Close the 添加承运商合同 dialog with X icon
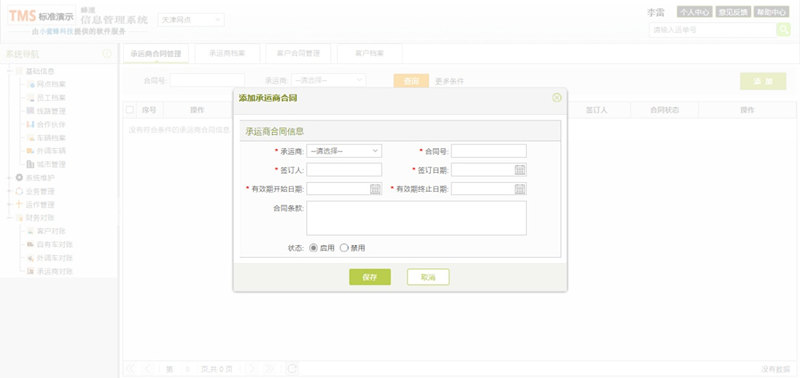This screenshot has width=800, height=378. pos(557,97)
